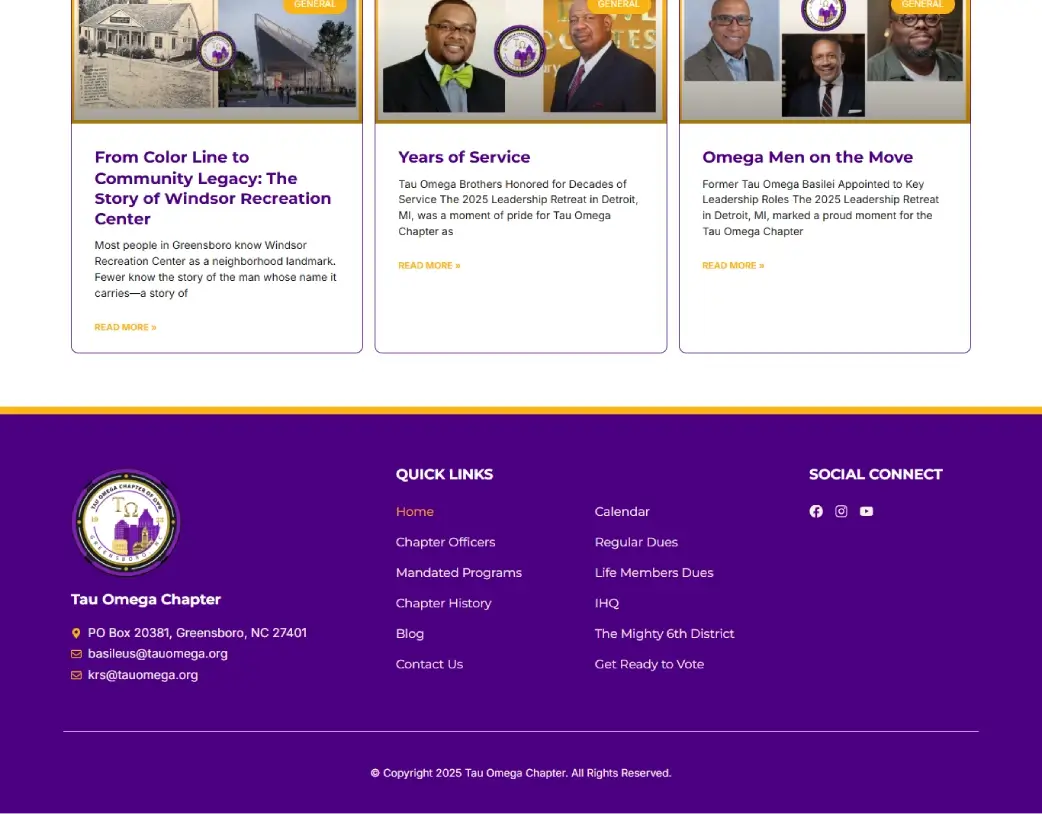The width and height of the screenshot is (1042, 814).
Task: Open the Chapter History link
Action: click(443, 603)
